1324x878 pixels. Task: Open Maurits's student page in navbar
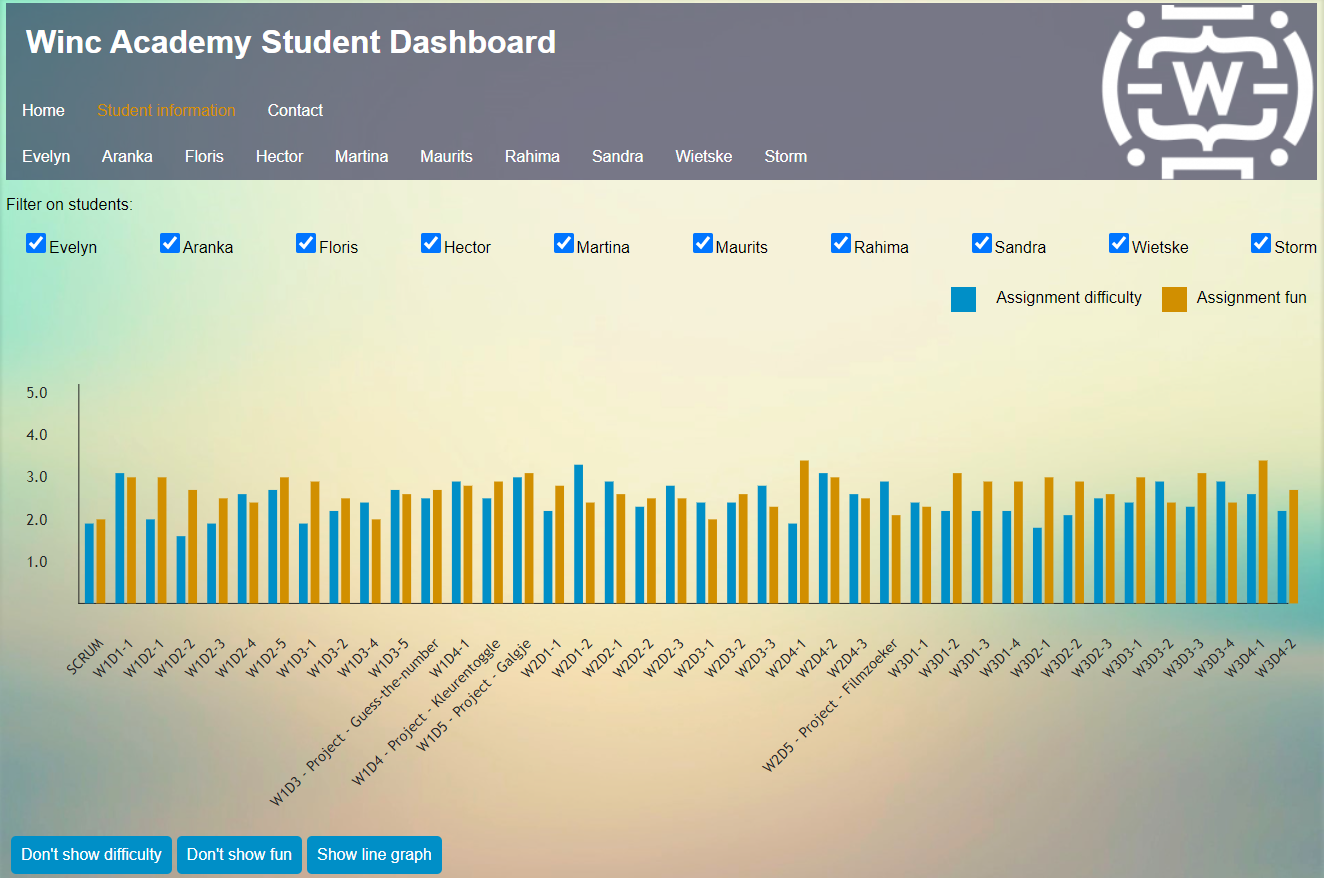pyautogui.click(x=446, y=156)
